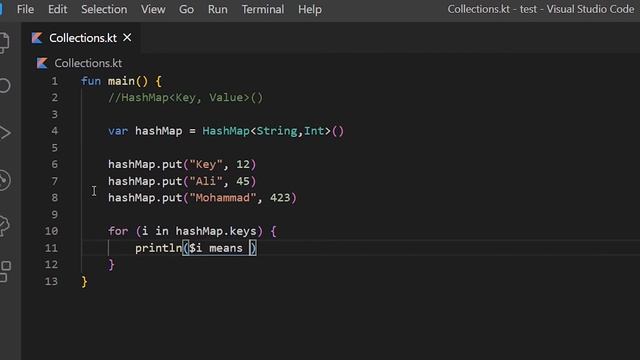
Task: Open the Search view in activity bar
Action: [5, 86]
